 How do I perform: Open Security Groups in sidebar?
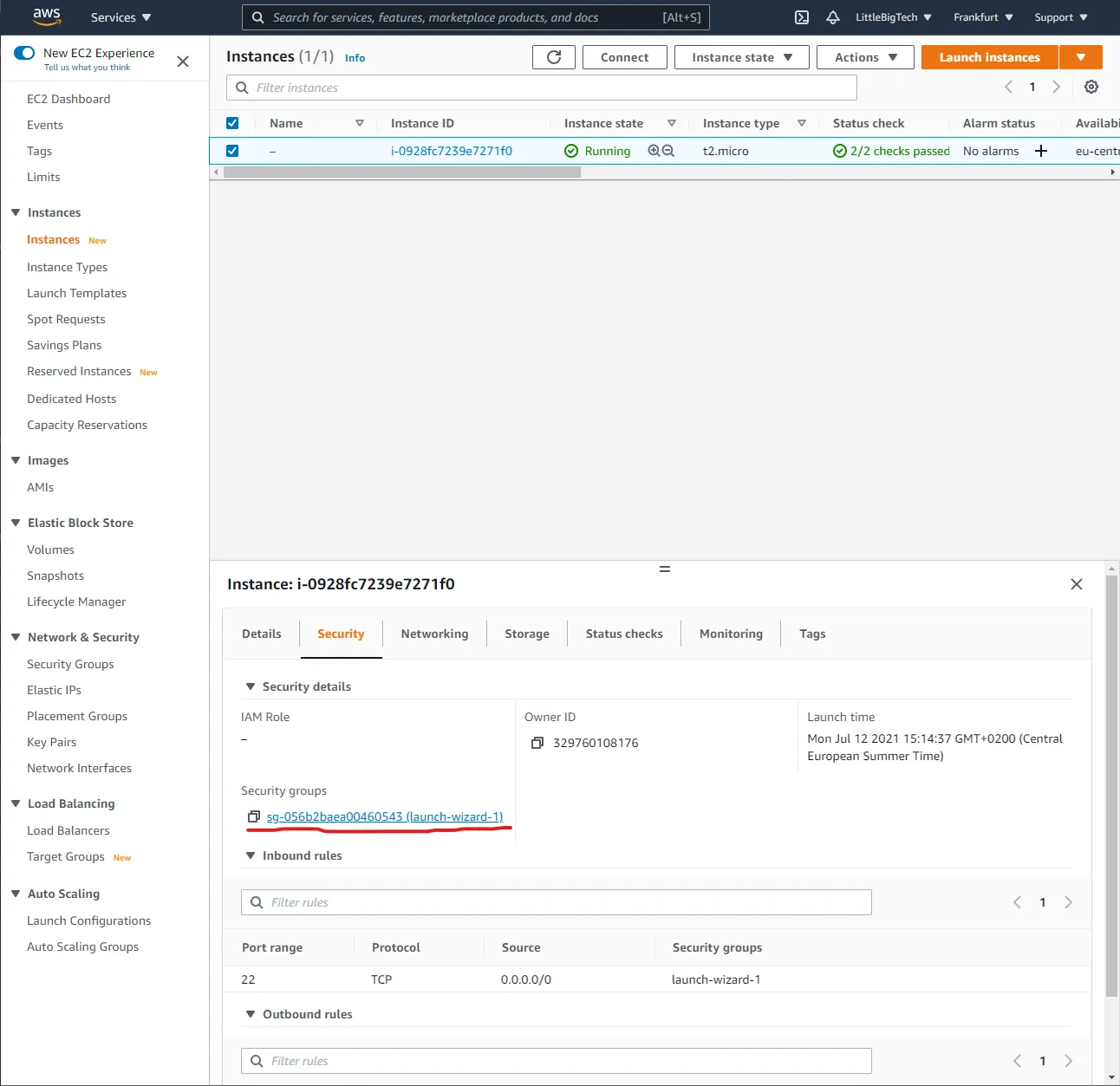point(70,664)
